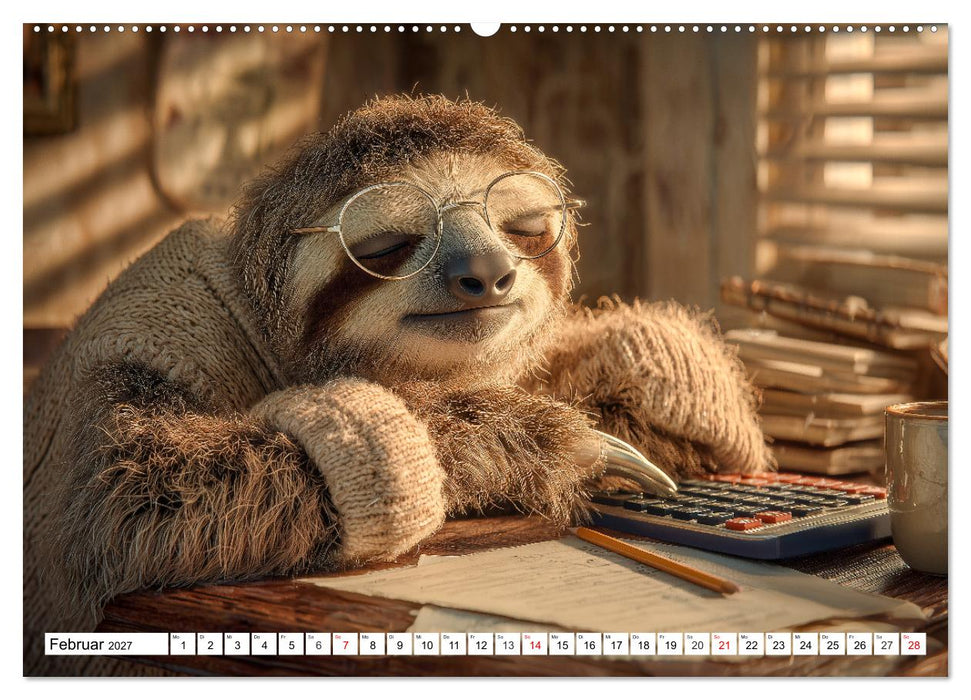
Task: Select red Sunday date 21
Action: tap(724, 644)
